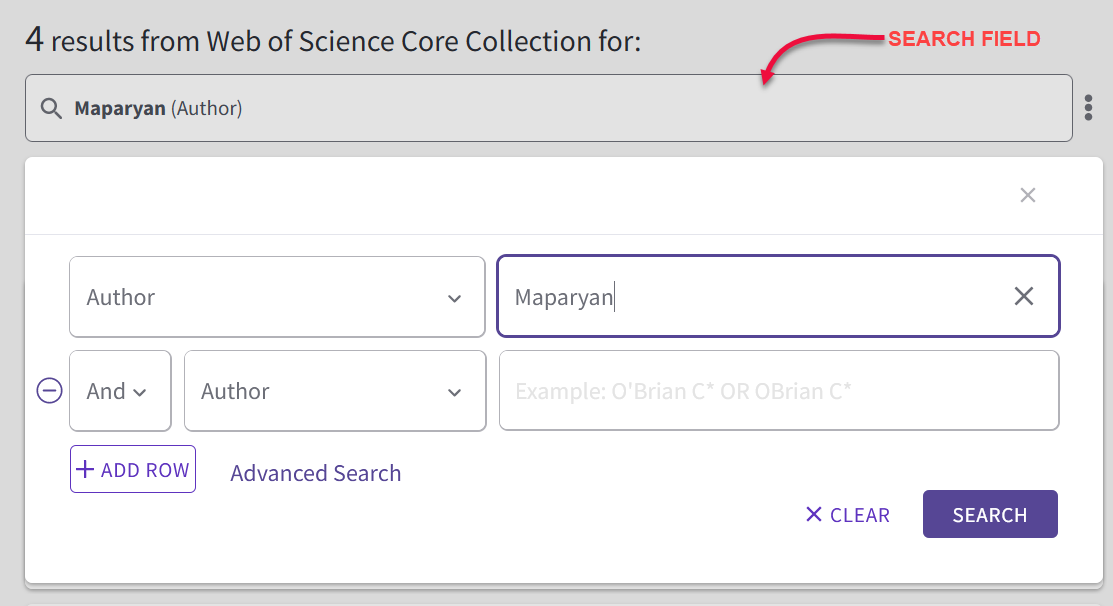The width and height of the screenshot is (1113, 606).
Task: Close the search panel with the X icon
Action: [x=1028, y=195]
